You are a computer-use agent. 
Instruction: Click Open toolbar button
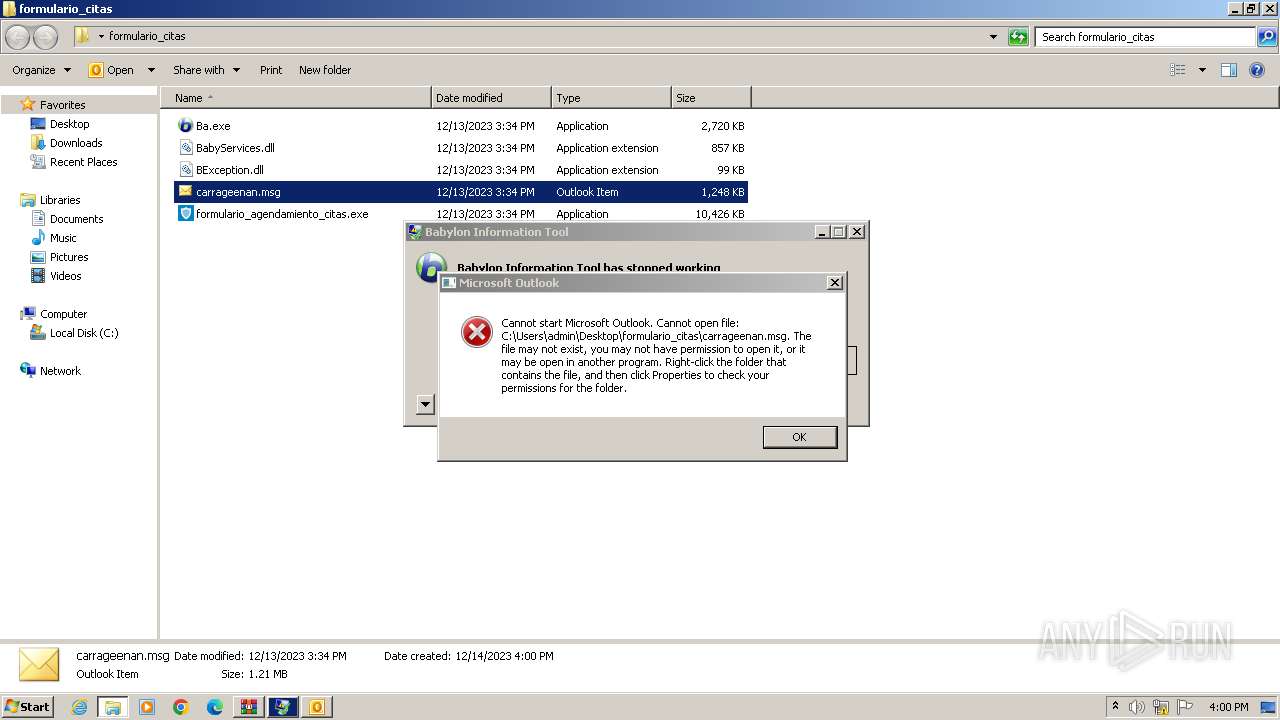tap(111, 70)
